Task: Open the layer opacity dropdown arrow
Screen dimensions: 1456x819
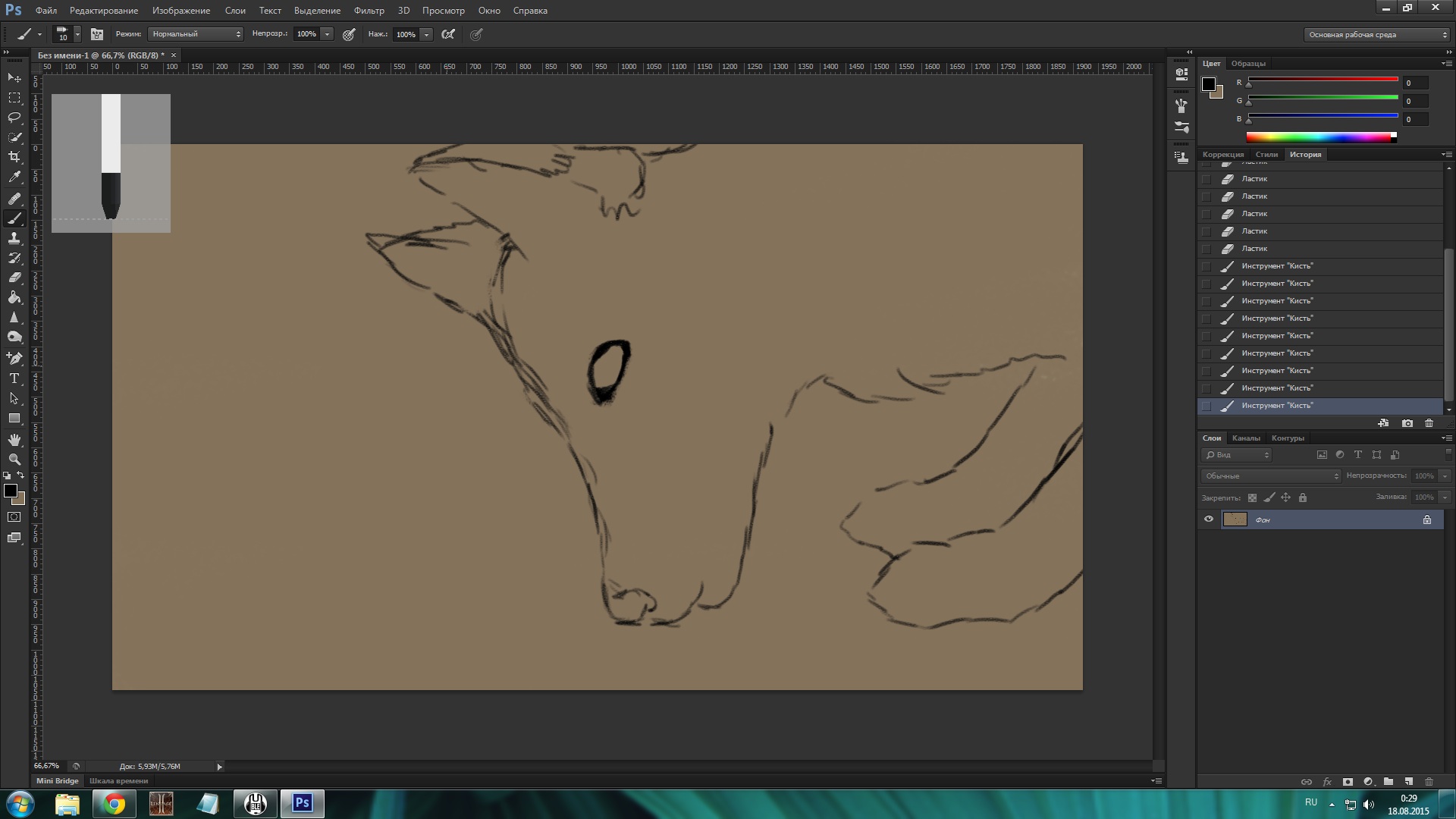Action: click(x=1445, y=476)
